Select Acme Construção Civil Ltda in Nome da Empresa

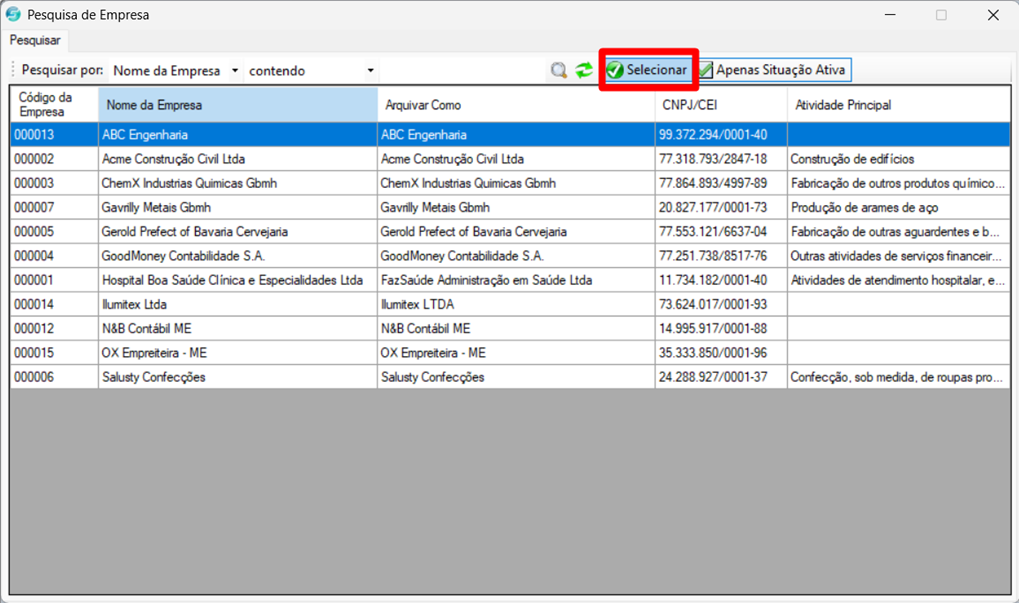[x=238, y=159]
